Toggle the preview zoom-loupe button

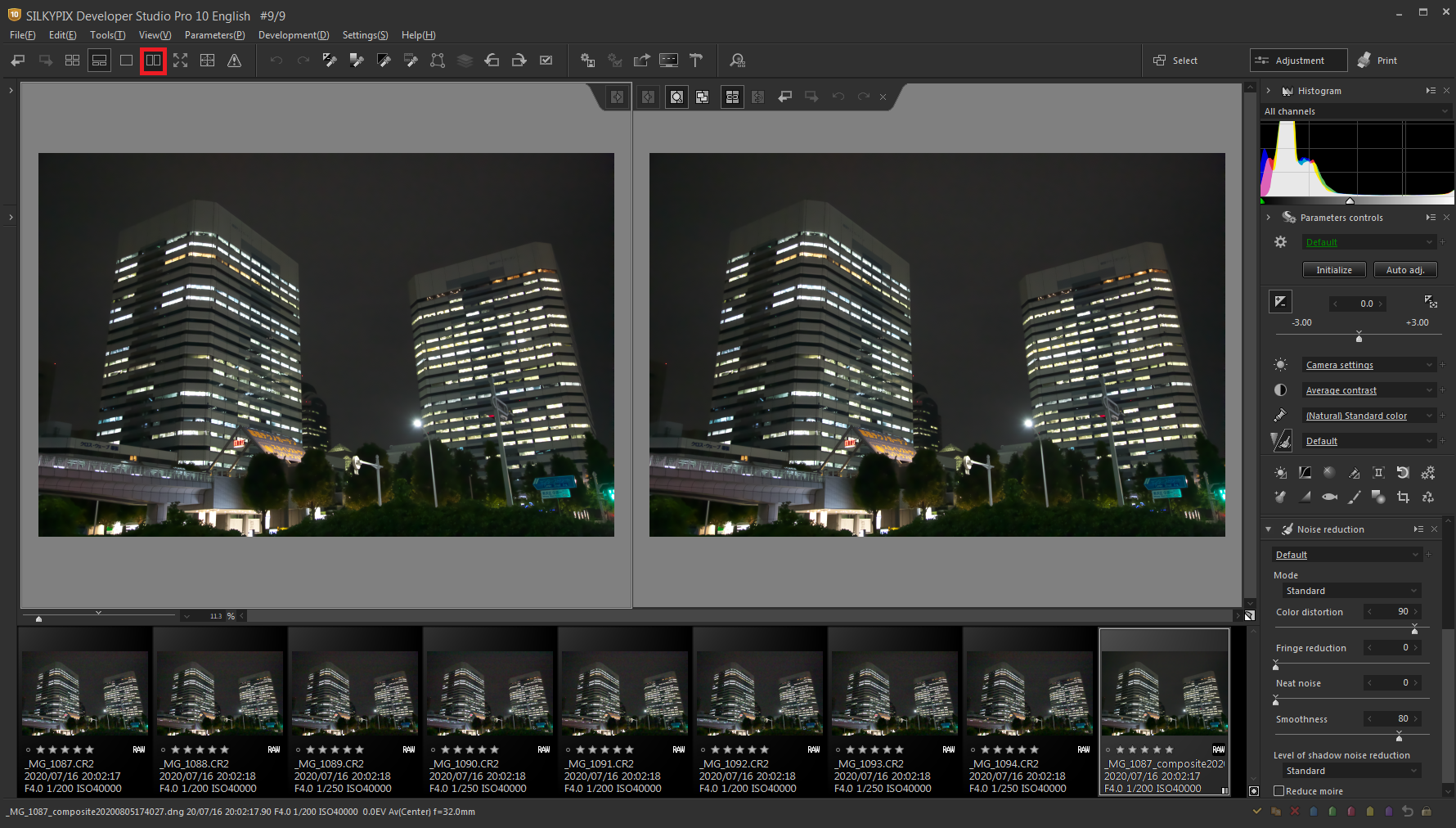[x=676, y=97]
